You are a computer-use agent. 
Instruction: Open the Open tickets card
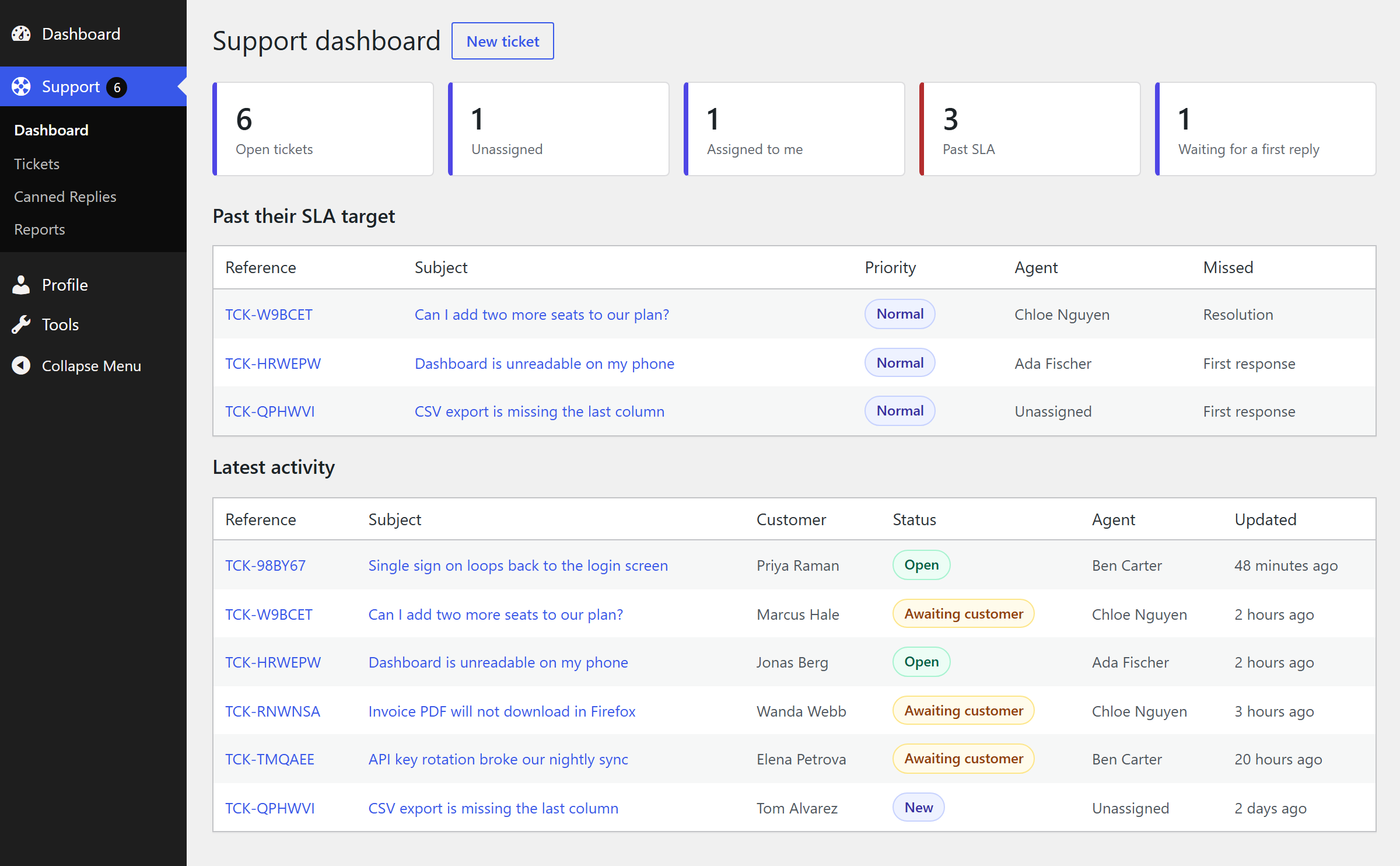[323, 129]
